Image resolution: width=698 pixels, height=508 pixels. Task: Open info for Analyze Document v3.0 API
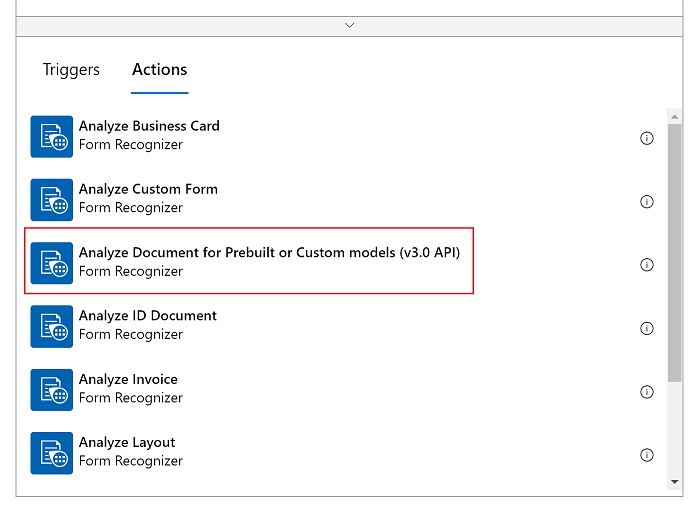point(647,265)
